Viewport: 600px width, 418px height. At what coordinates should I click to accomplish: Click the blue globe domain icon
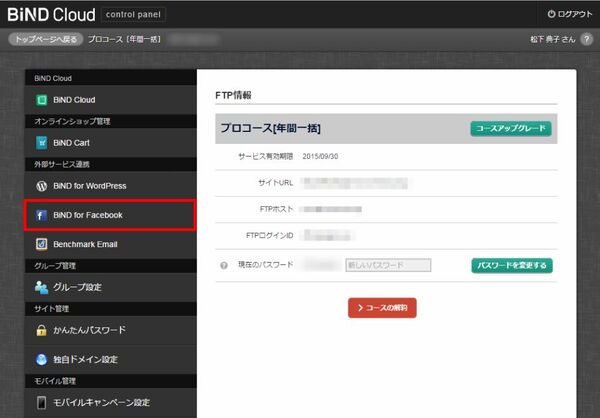point(41,359)
